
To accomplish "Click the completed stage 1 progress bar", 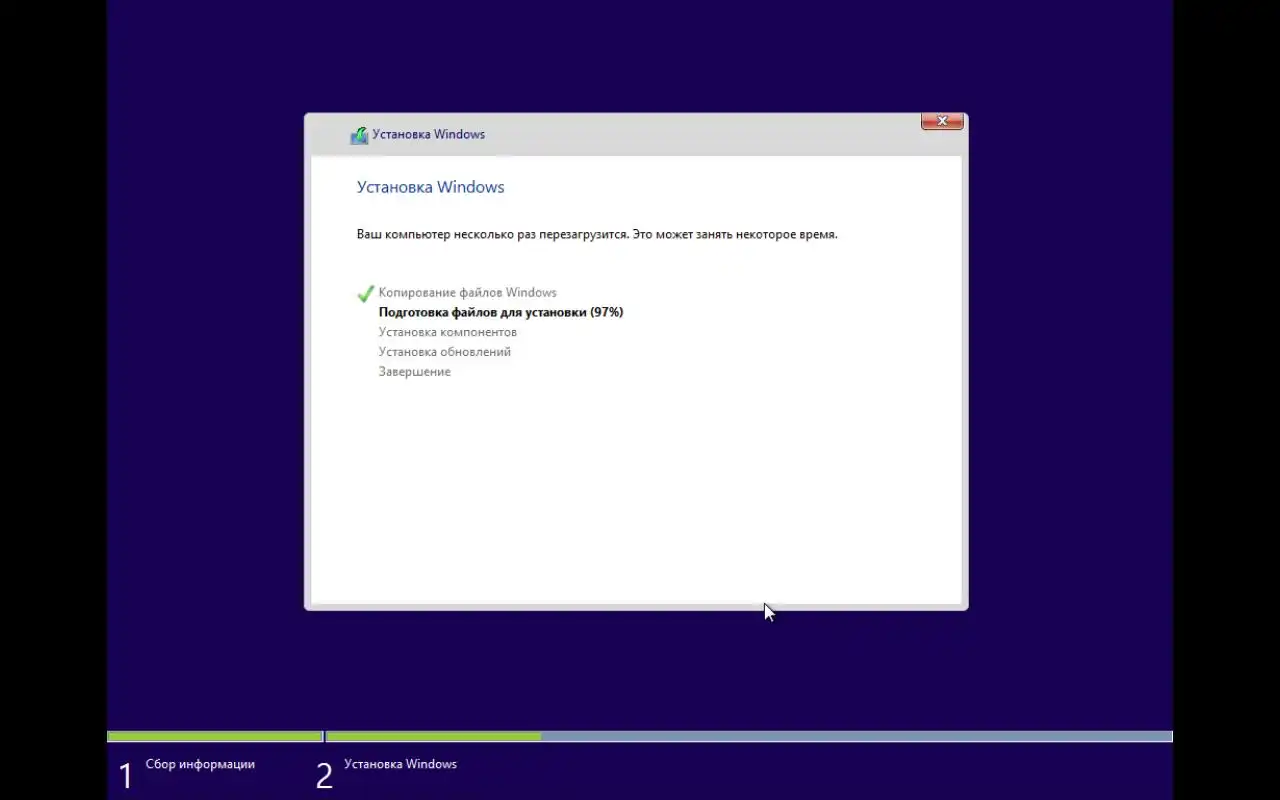I will [x=214, y=737].
